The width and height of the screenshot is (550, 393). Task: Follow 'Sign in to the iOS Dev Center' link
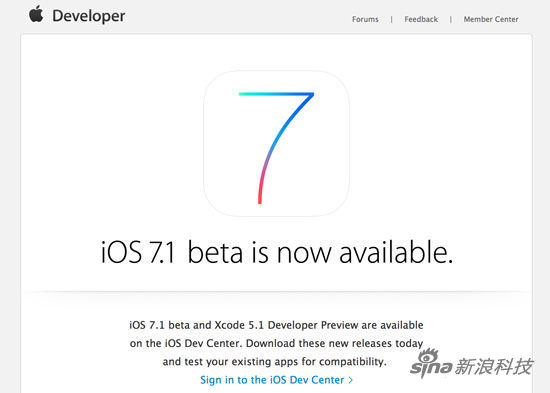point(272,380)
